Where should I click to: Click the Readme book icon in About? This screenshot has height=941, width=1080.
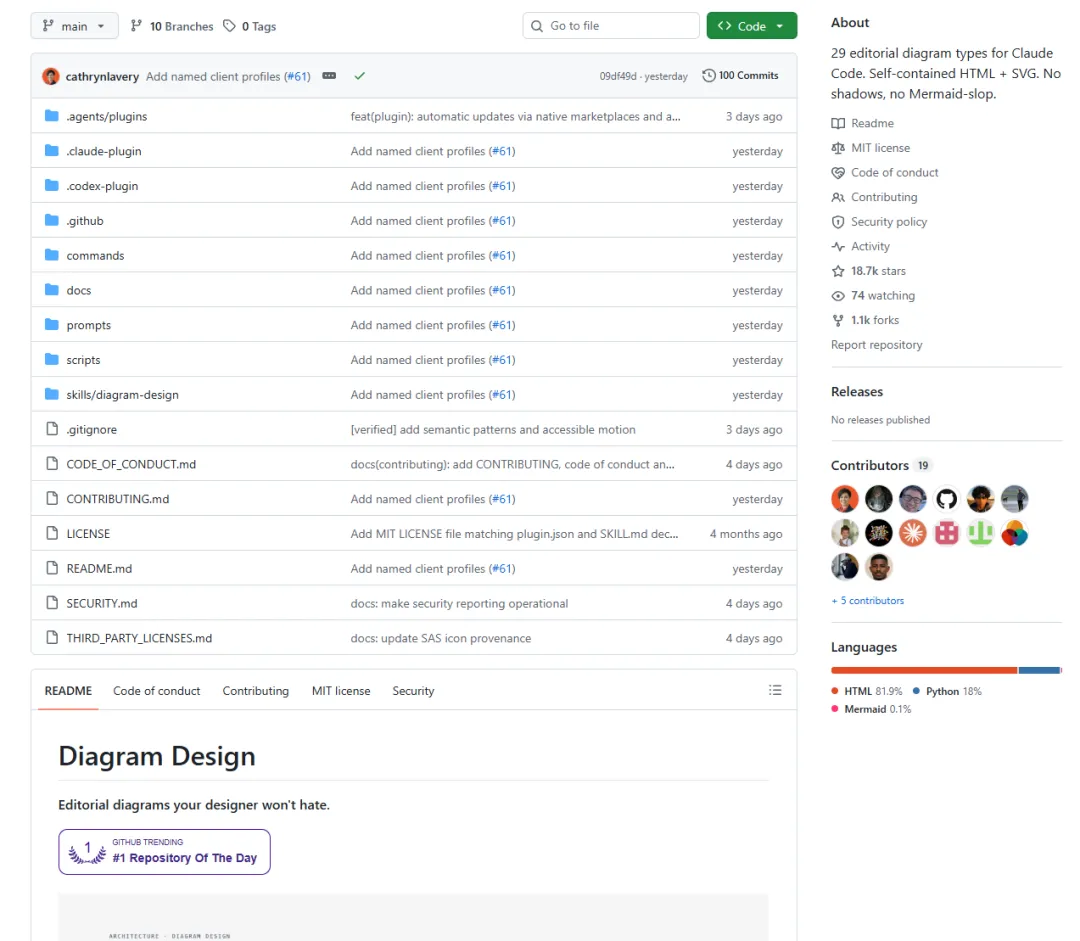(x=838, y=123)
